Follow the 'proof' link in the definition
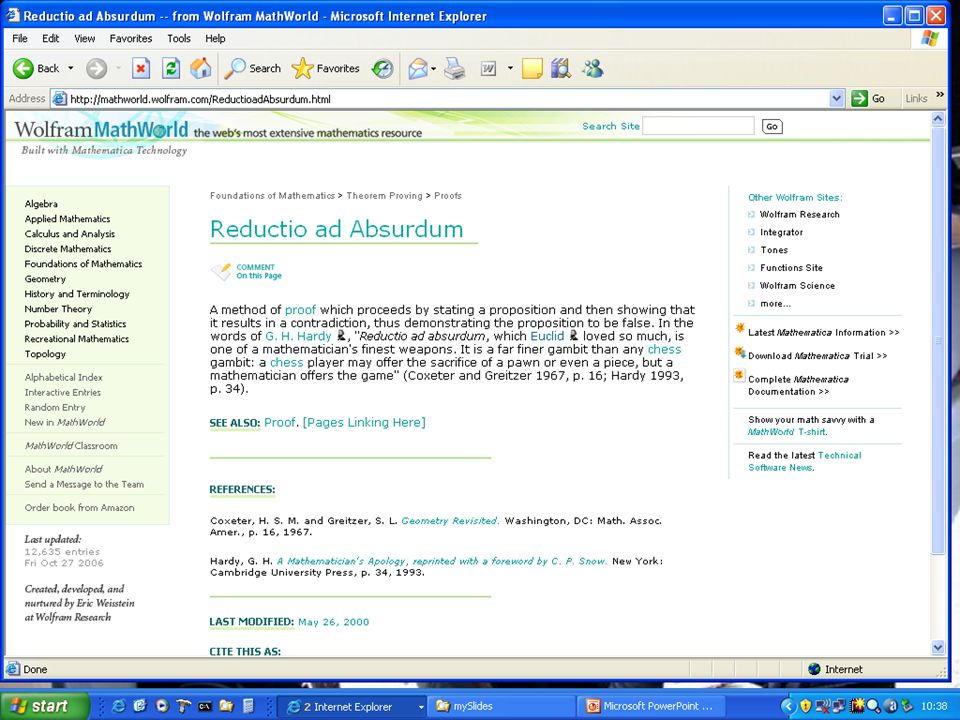The image size is (960, 720). point(301,310)
